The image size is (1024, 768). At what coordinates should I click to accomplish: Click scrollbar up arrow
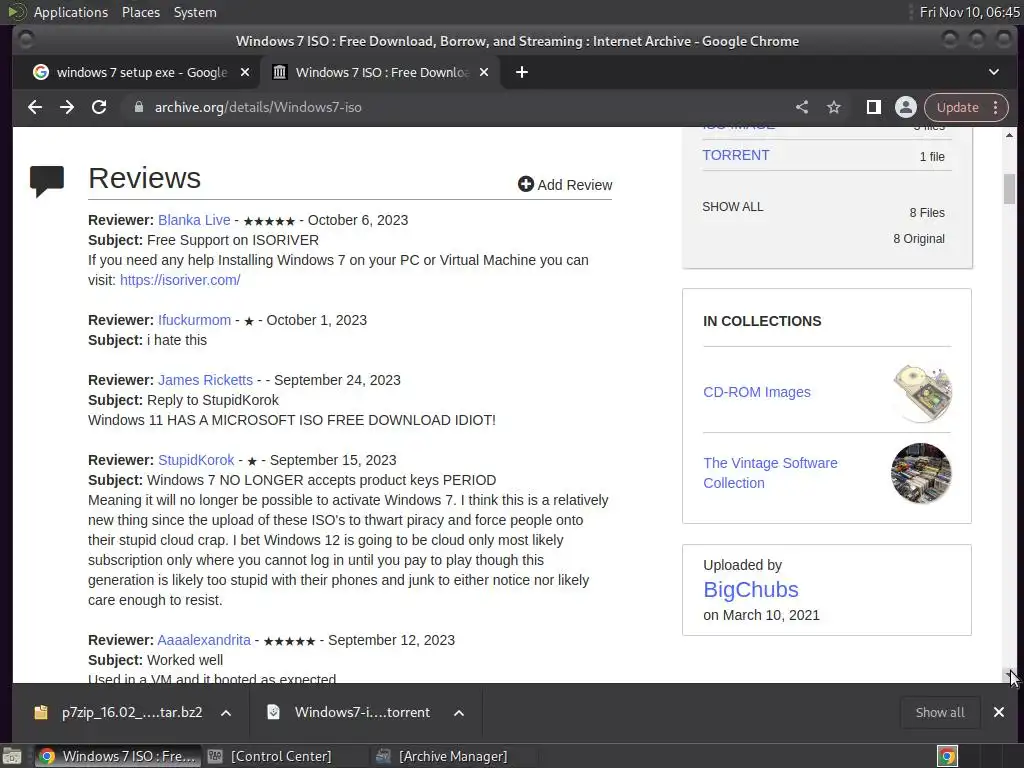pyautogui.click(x=1009, y=135)
